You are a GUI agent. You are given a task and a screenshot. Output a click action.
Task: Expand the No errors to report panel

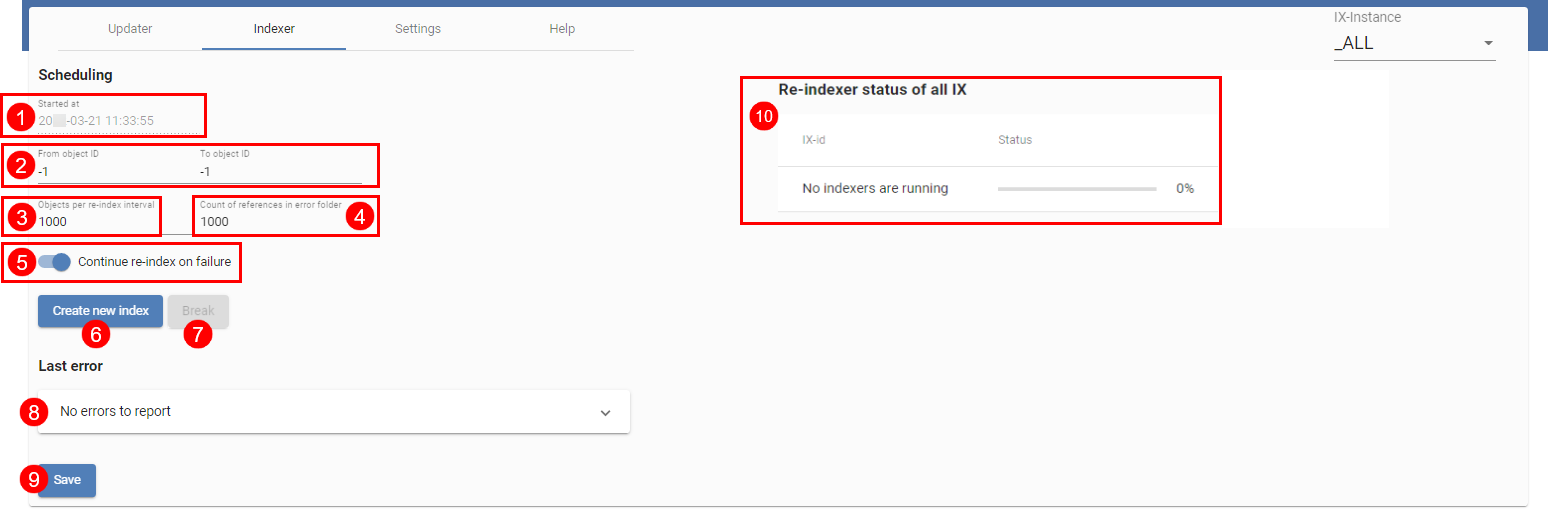(x=334, y=411)
